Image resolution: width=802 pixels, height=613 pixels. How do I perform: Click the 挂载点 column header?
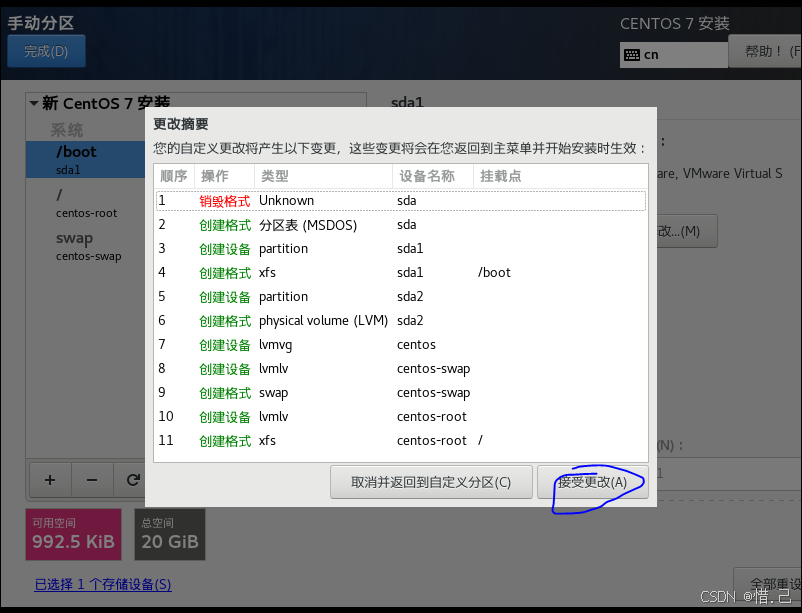(x=500, y=176)
